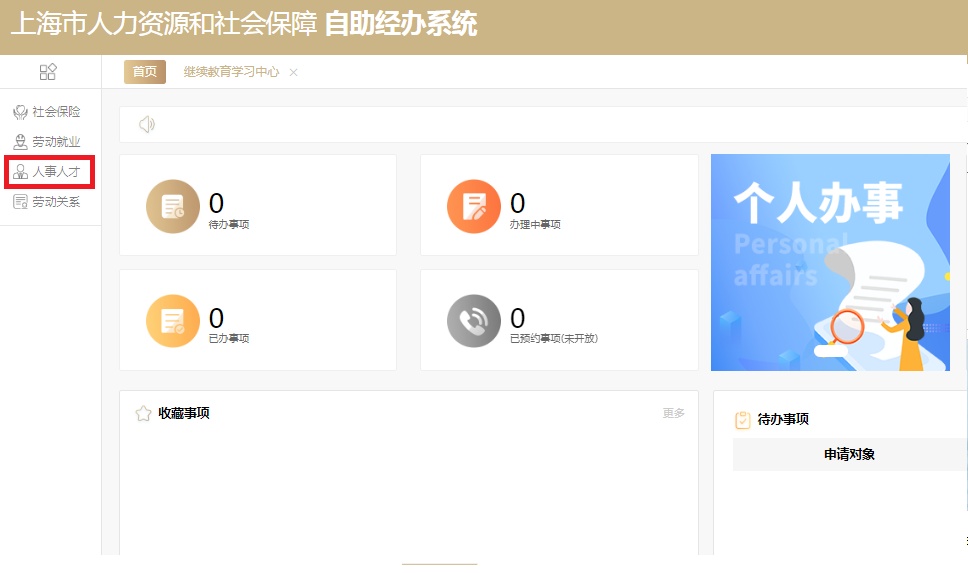Click the 申请对象 column header

point(849,454)
